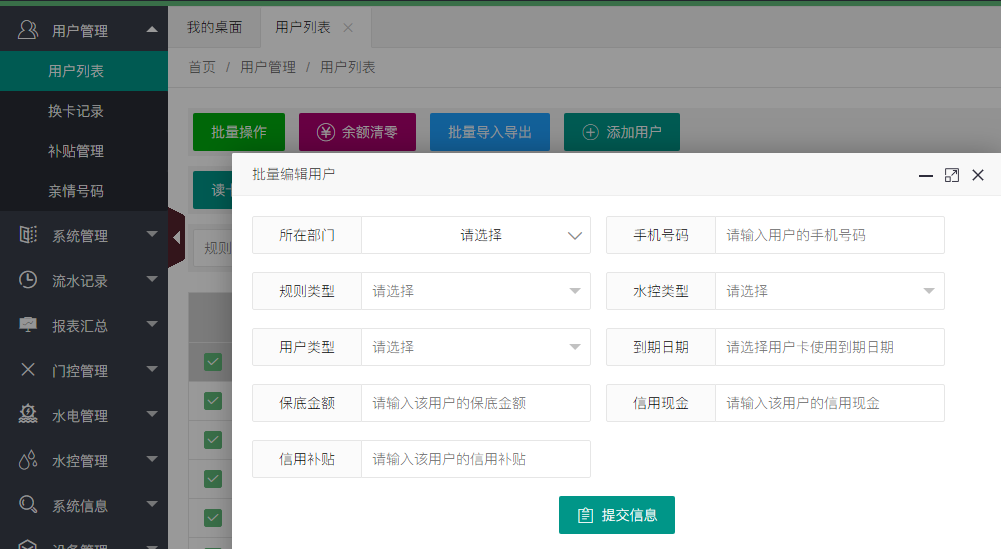Click the 手机号码 input field
The height and width of the screenshot is (549, 1001).
point(829,236)
